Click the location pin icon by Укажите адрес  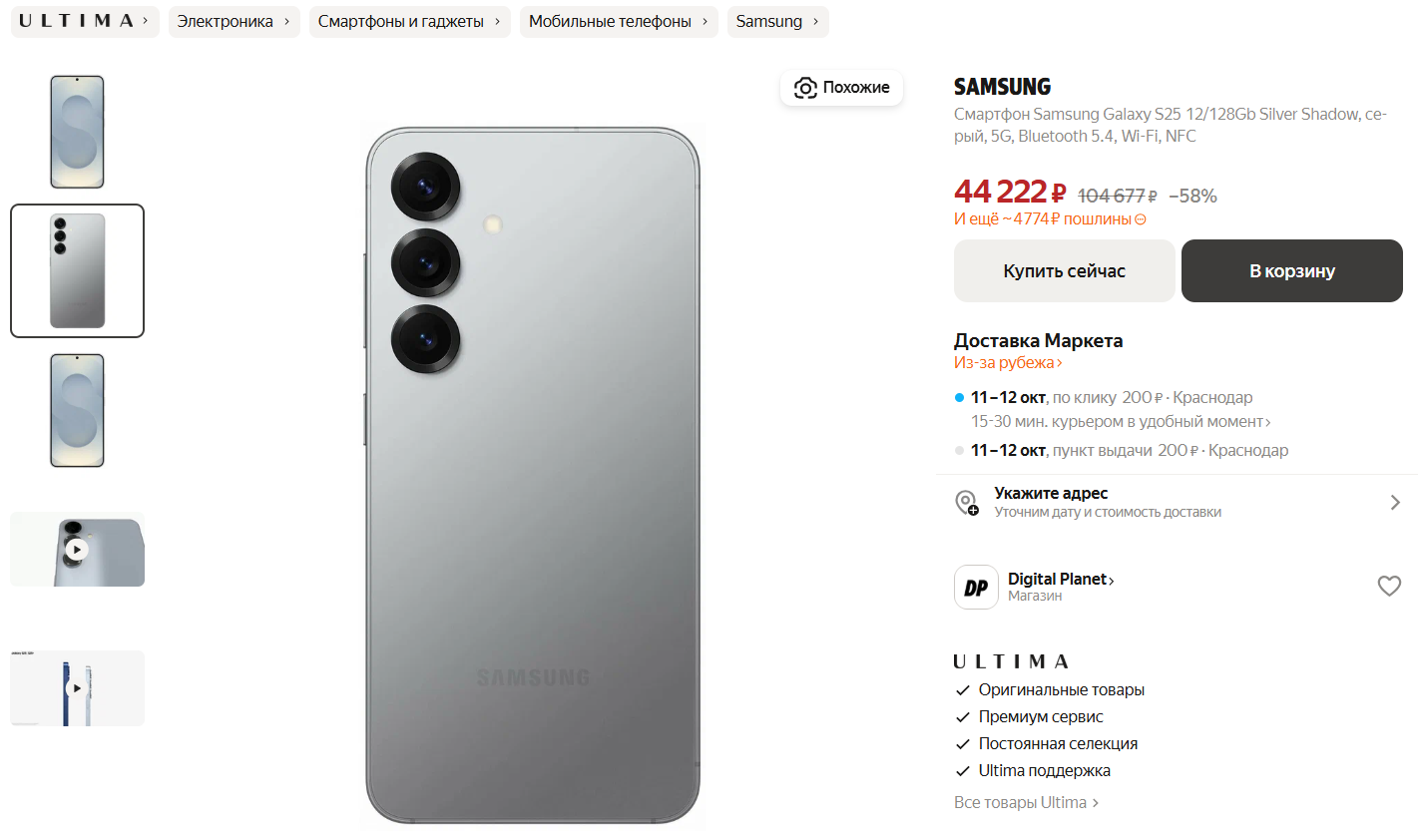(x=967, y=503)
